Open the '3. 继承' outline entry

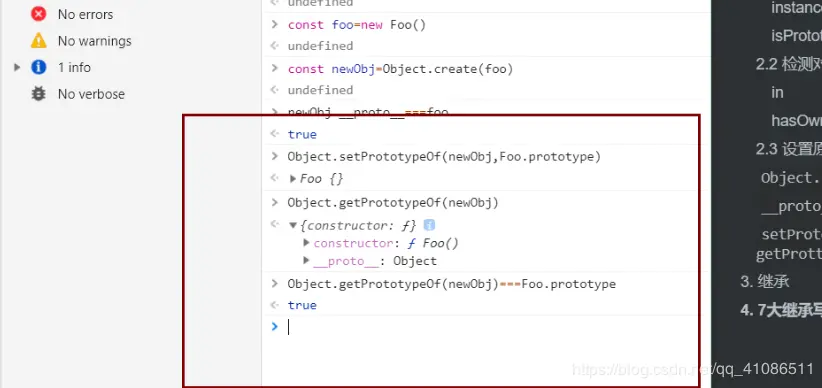pyautogui.click(x=765, y=282)
